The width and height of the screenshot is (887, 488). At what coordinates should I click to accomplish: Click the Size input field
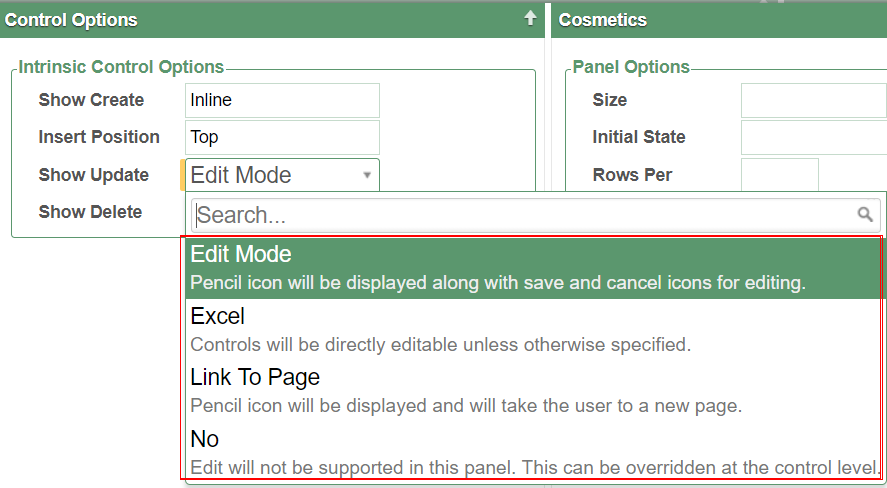click(x=812, y=100)
